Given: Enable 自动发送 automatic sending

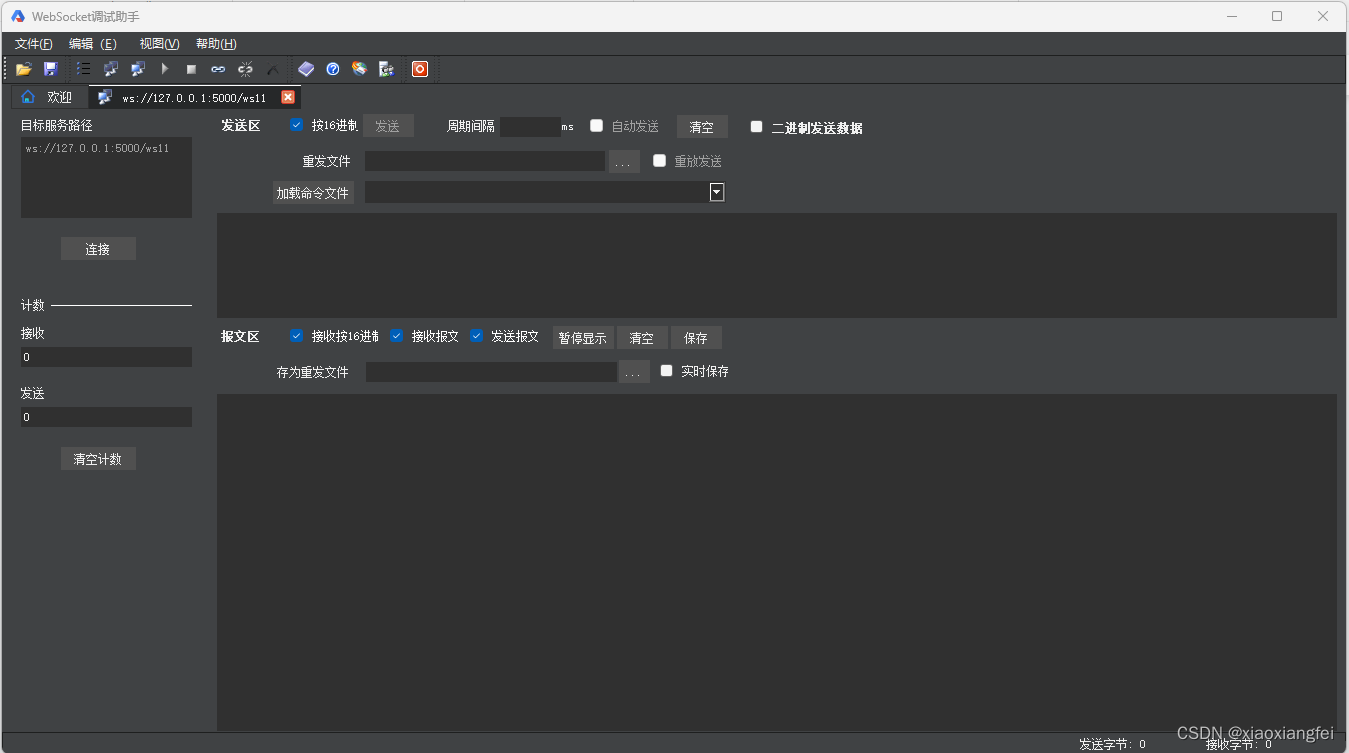Looking at the screenshot, I should pyautogui.click(x=596, y=125).
